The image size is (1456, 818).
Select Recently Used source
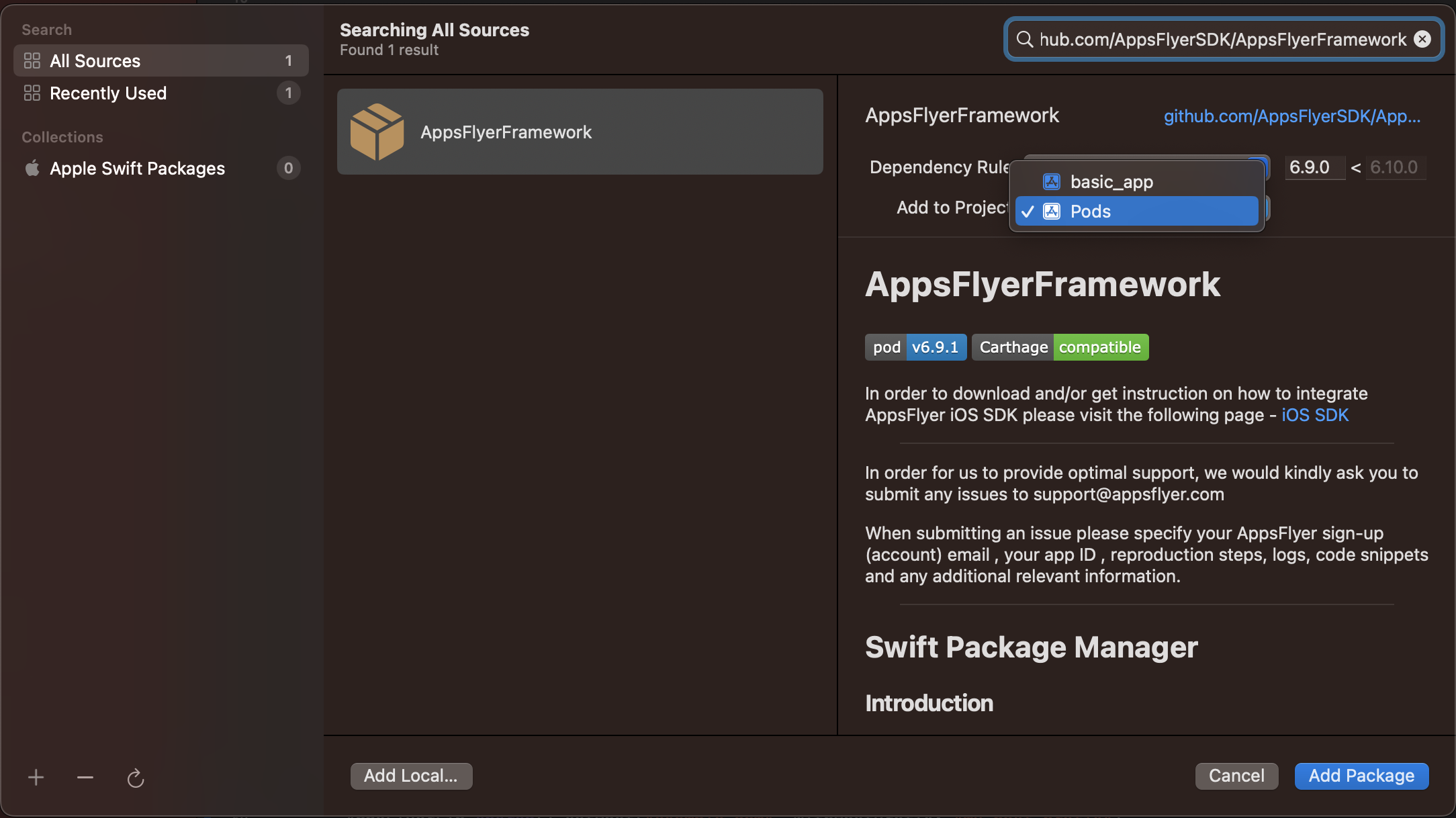click(x=108, y=93)
